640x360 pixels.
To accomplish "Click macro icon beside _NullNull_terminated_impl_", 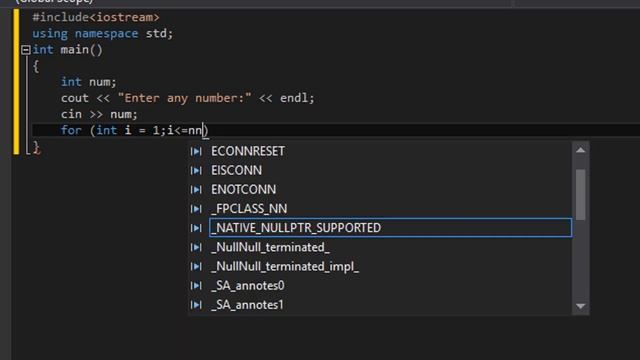I will (x=196, y=267).
